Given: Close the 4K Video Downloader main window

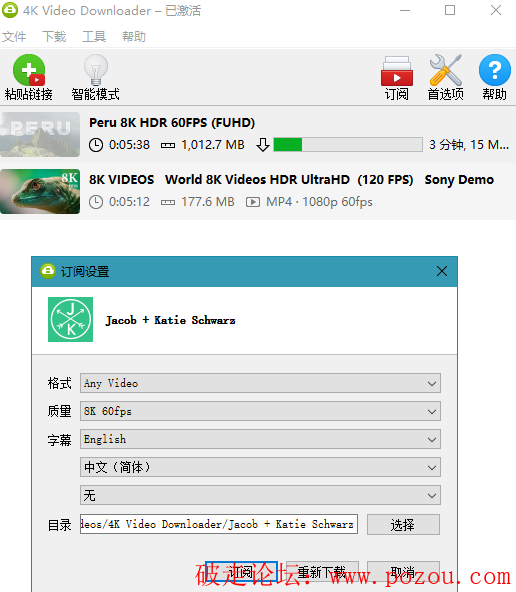Looking at the screenshot, I should point(496,10).
